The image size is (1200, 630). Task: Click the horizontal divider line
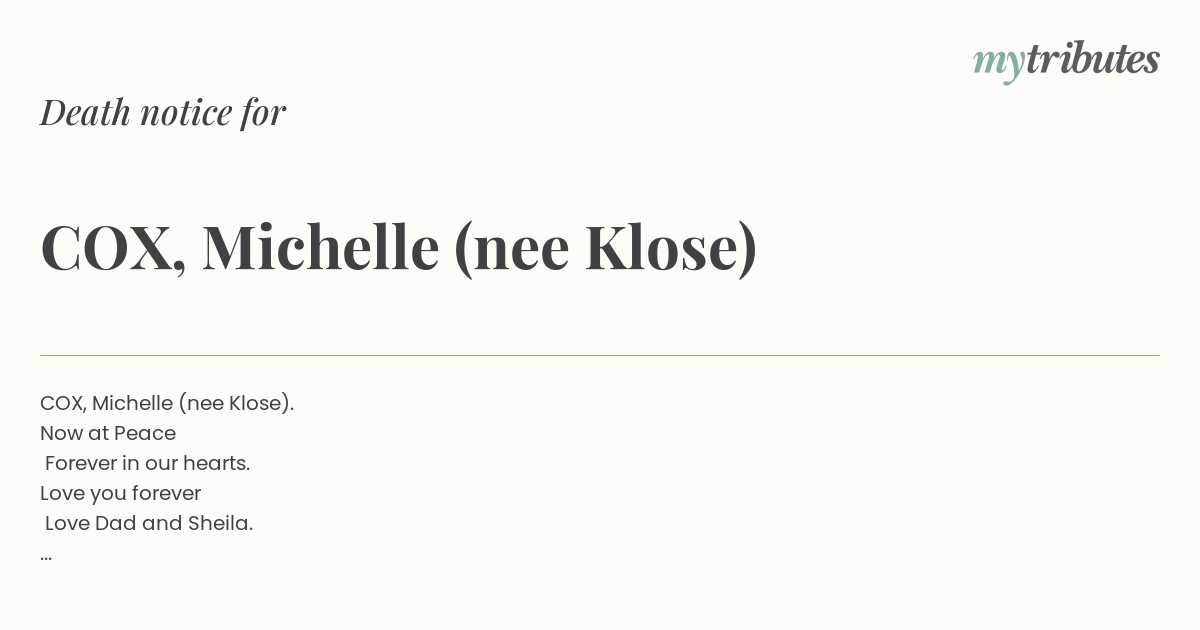point(600,355)
